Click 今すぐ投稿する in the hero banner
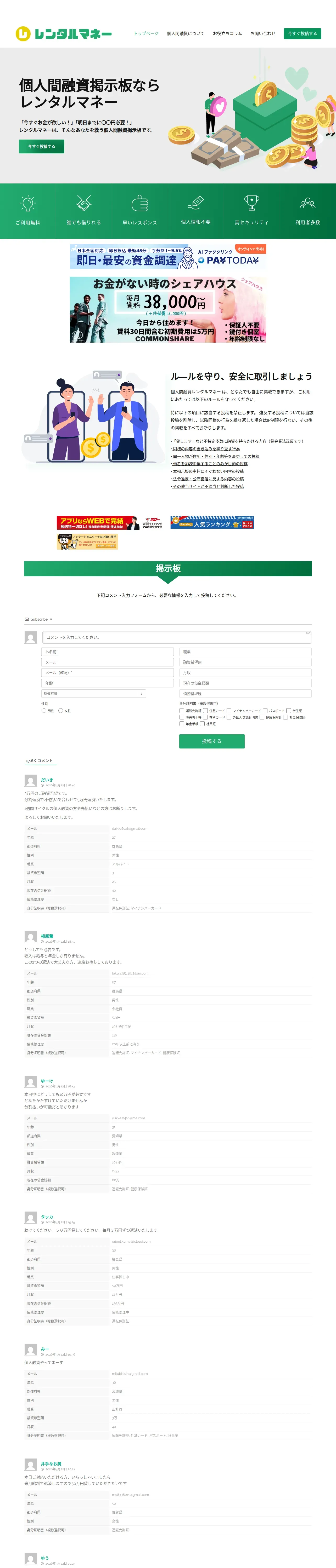 [41, 146]
